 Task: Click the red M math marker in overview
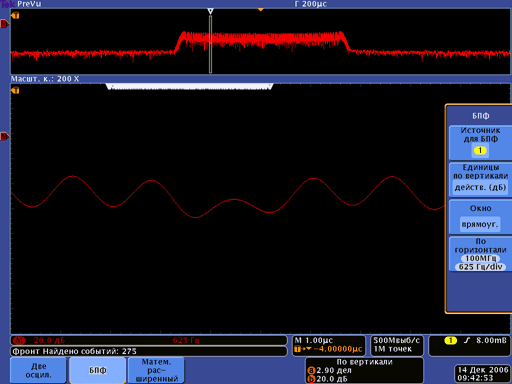pyautogui.click(x=4, y=24)
